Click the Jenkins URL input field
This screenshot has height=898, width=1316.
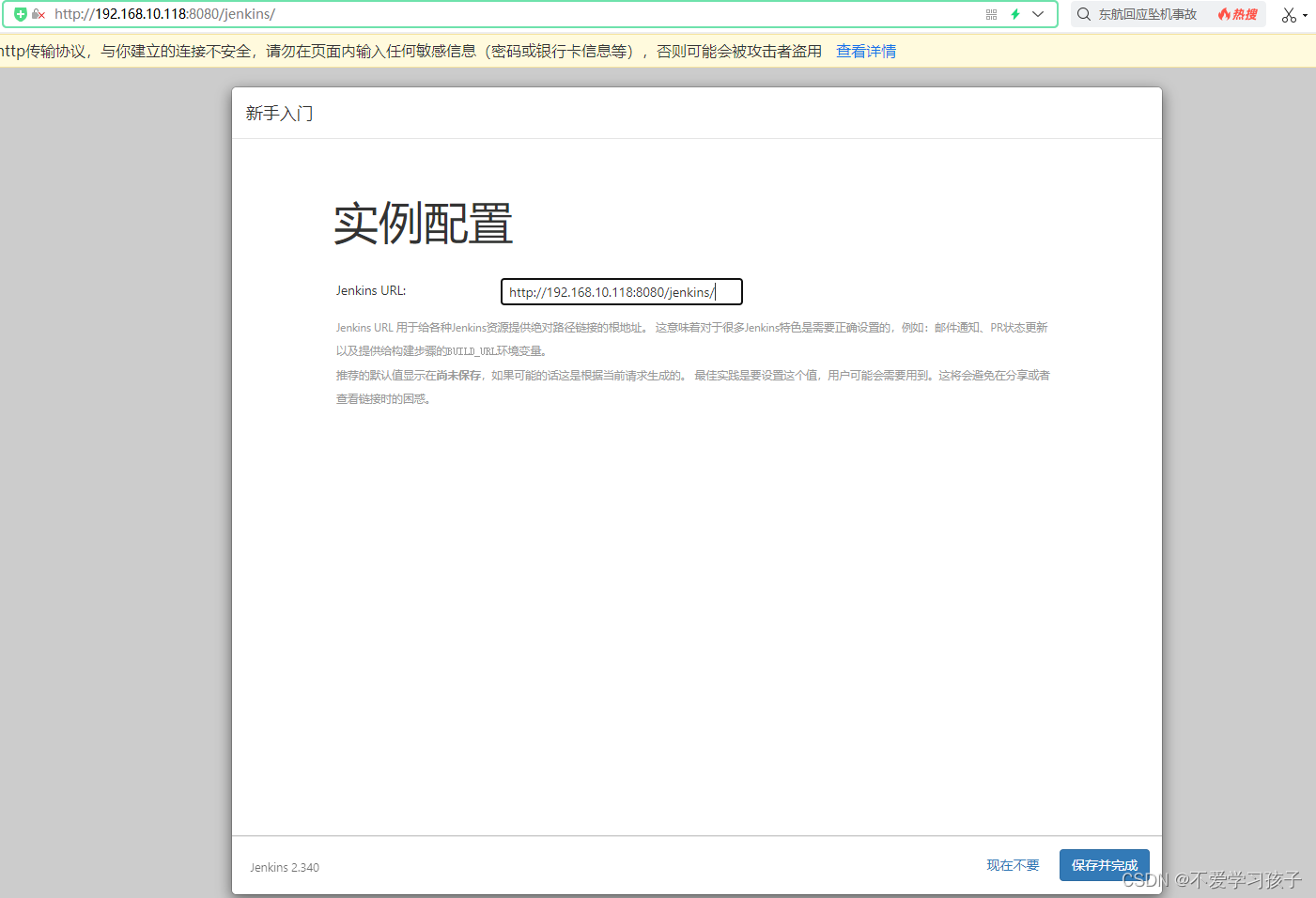tap(622, 292)
